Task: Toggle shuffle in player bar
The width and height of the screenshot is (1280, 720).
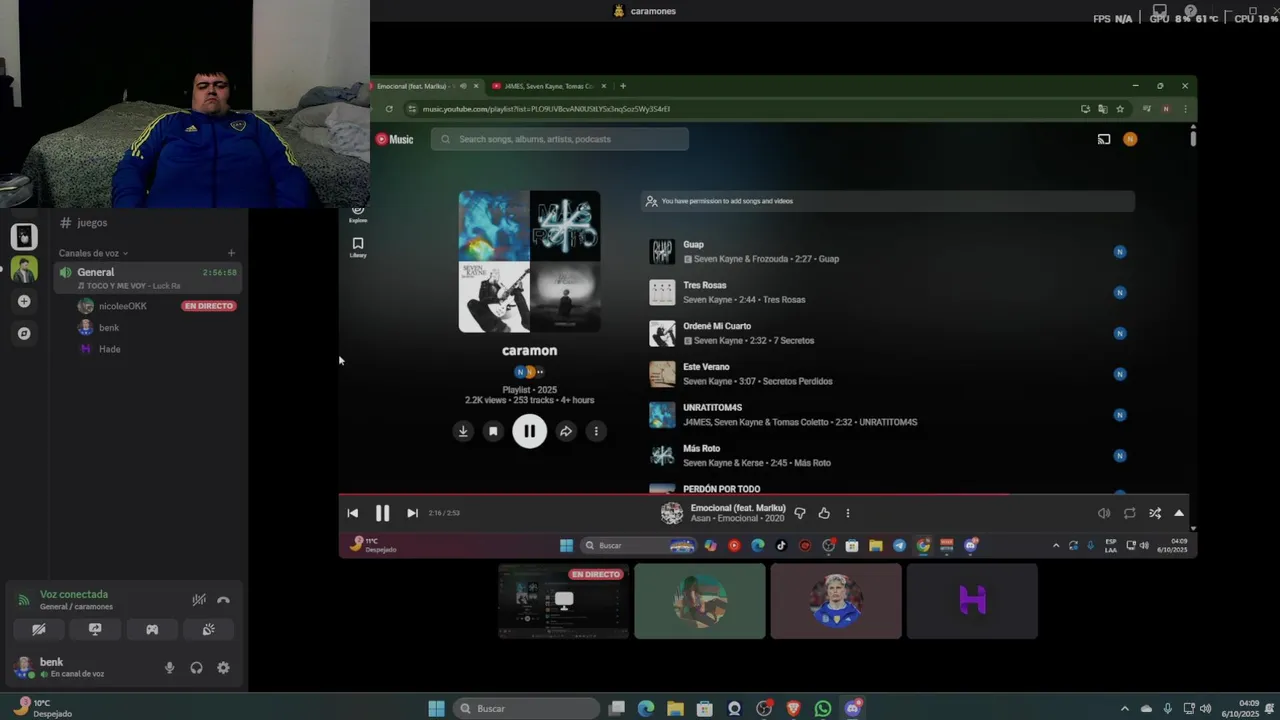Action: [x=1155, y=513]
